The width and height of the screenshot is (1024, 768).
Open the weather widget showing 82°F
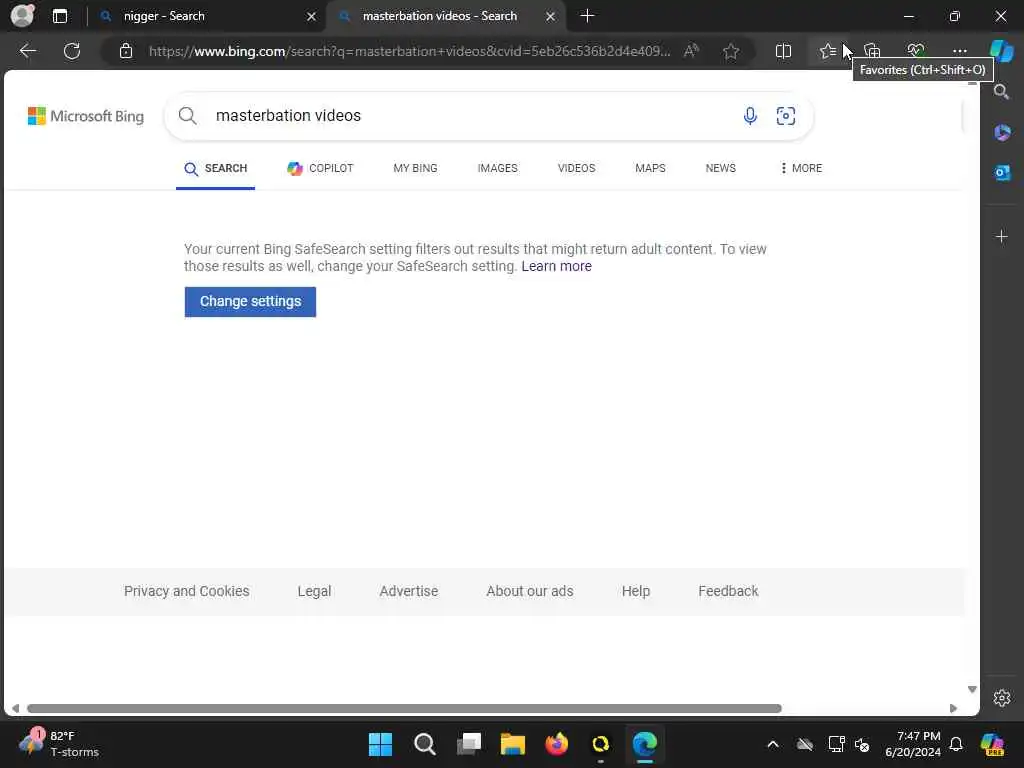click(59, 744)
